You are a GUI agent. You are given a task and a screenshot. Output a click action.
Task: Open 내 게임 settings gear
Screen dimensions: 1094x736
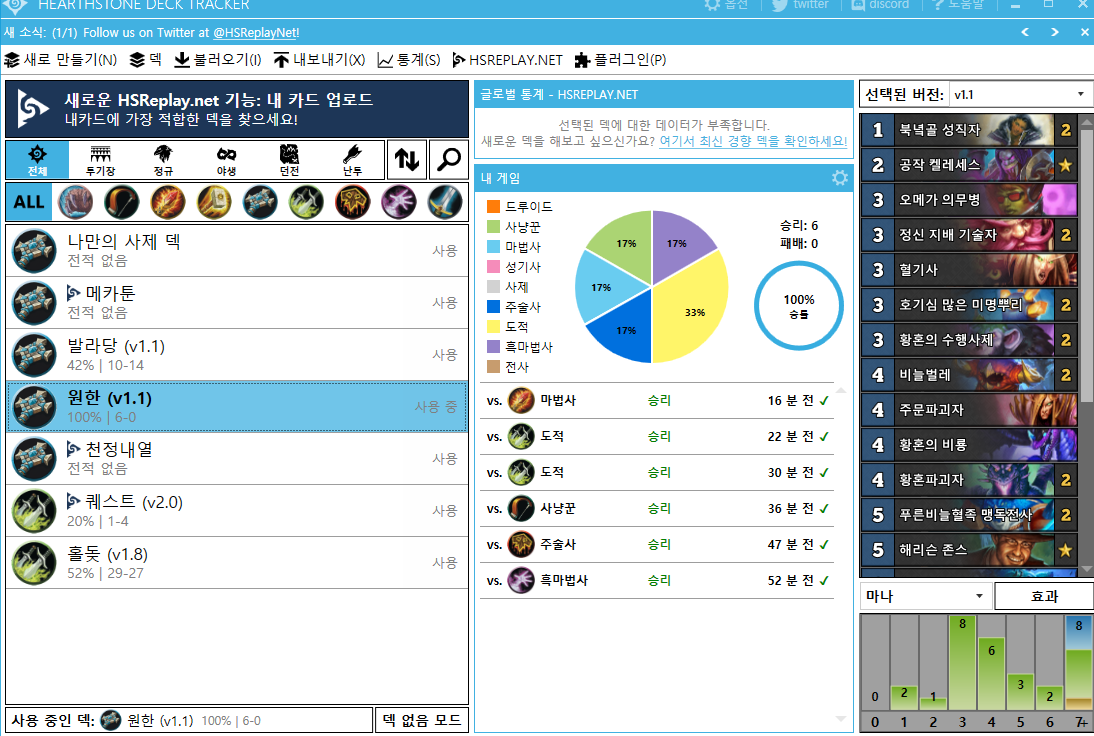point(839,178)
